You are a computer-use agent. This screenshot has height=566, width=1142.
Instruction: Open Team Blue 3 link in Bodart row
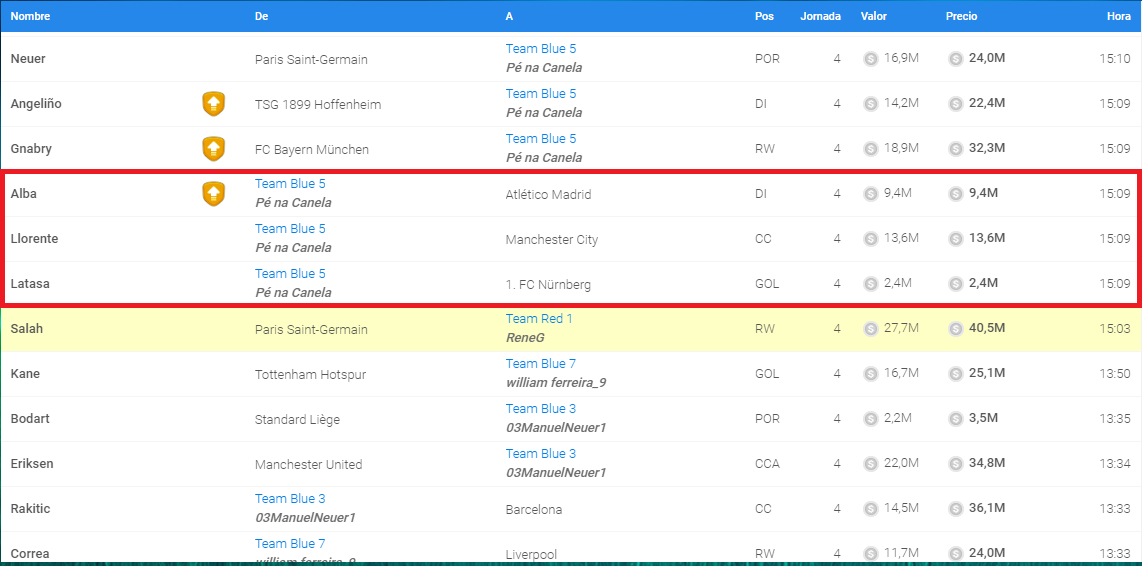coord(540,409)
